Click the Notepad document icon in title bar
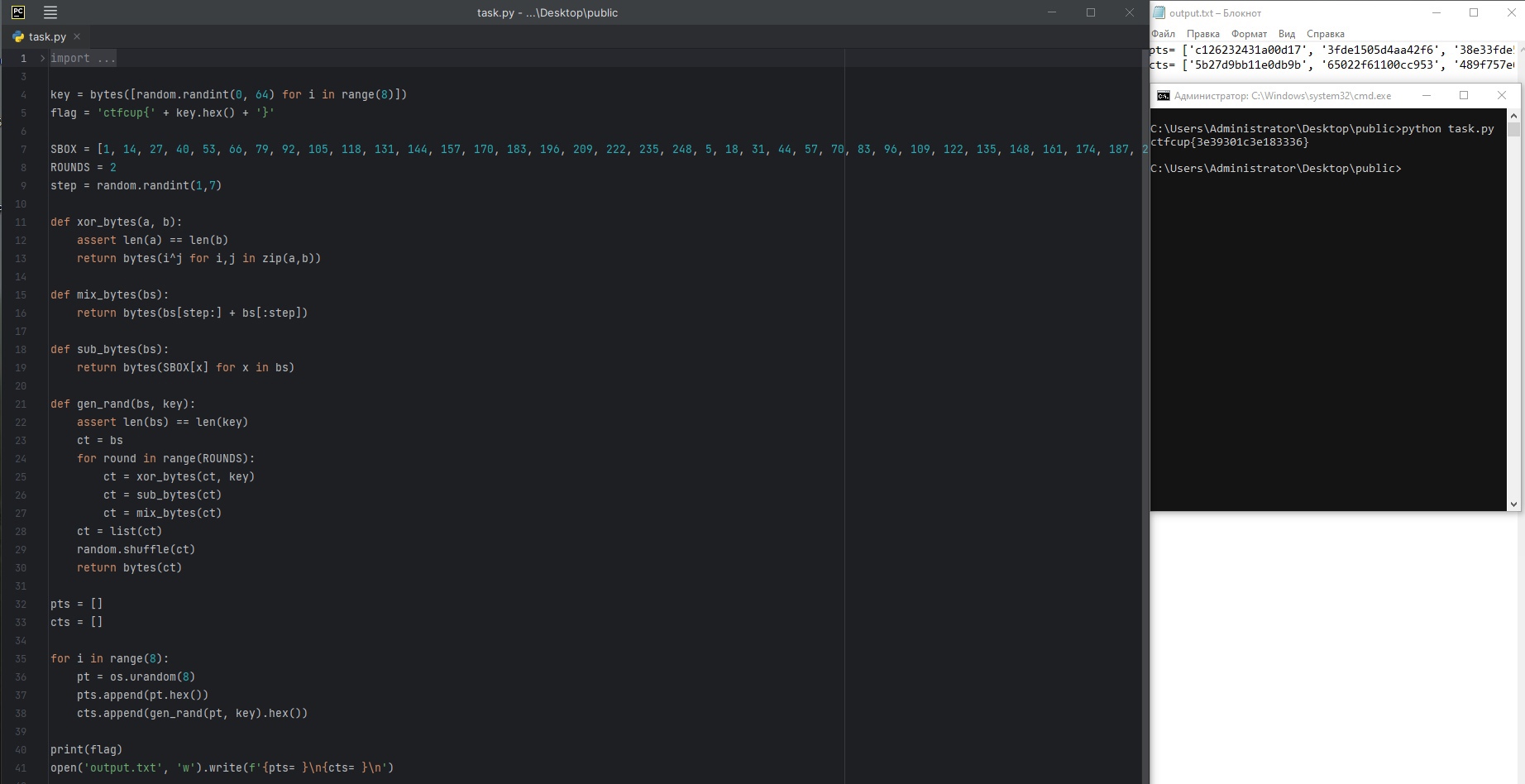Image resolution: width=1525 pixels, height=784 pixels. 1159,12
